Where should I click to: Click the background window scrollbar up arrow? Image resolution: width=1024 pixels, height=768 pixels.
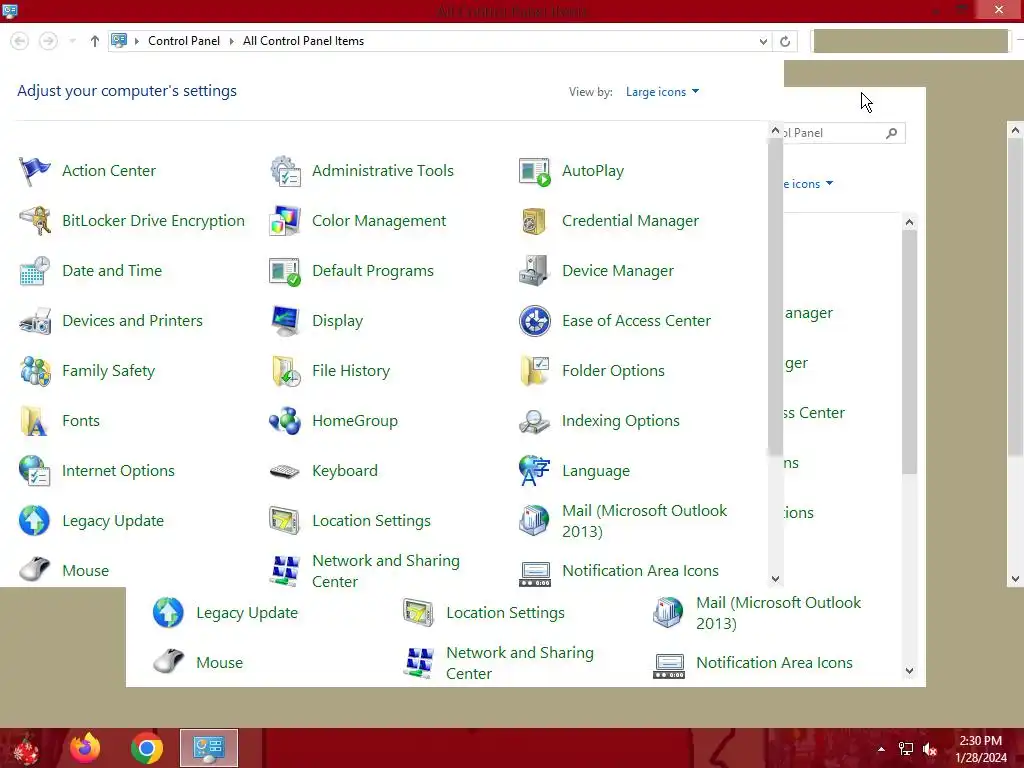[909, 223]
